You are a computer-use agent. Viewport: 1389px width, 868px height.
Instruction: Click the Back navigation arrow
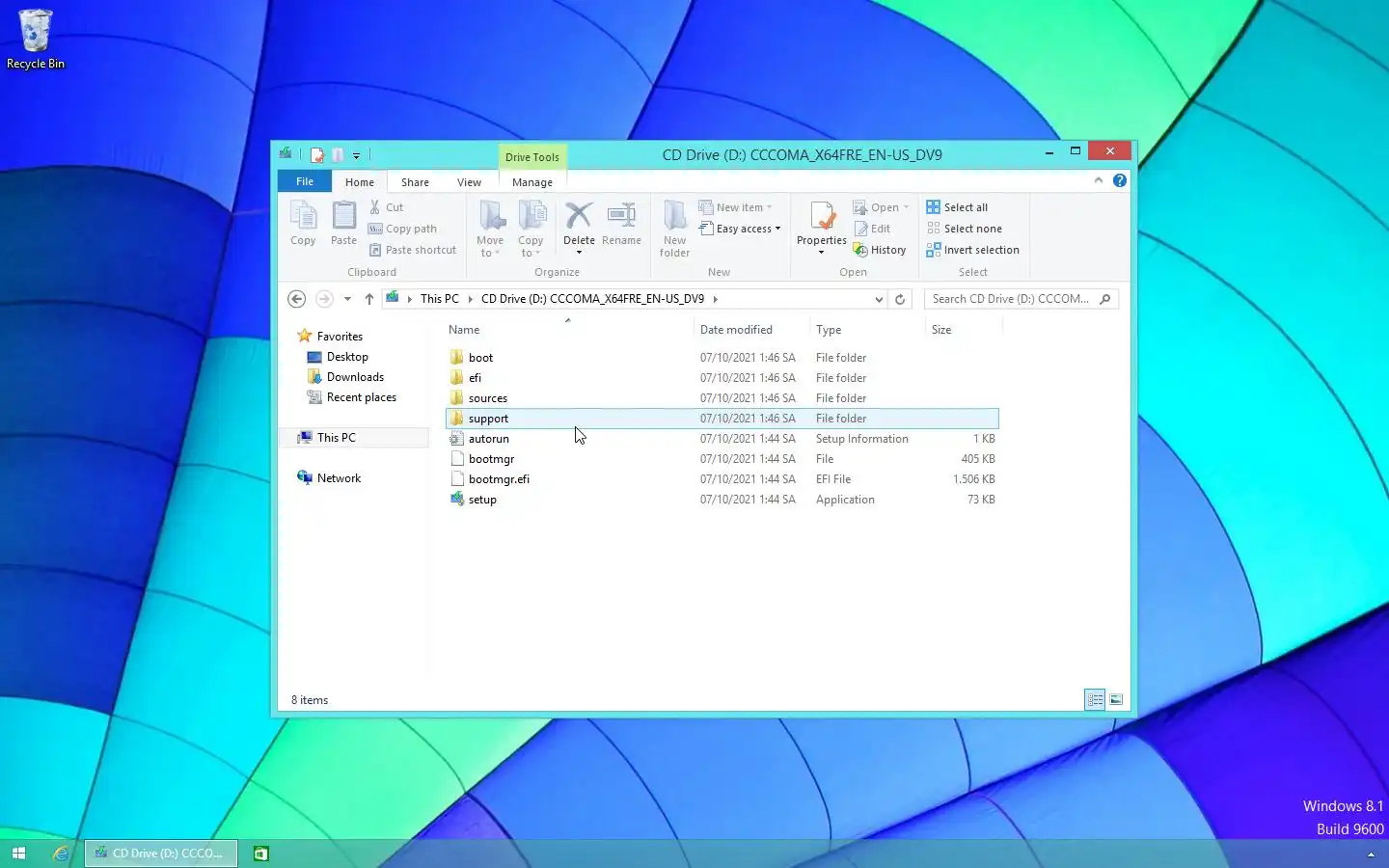pos(297,299)
